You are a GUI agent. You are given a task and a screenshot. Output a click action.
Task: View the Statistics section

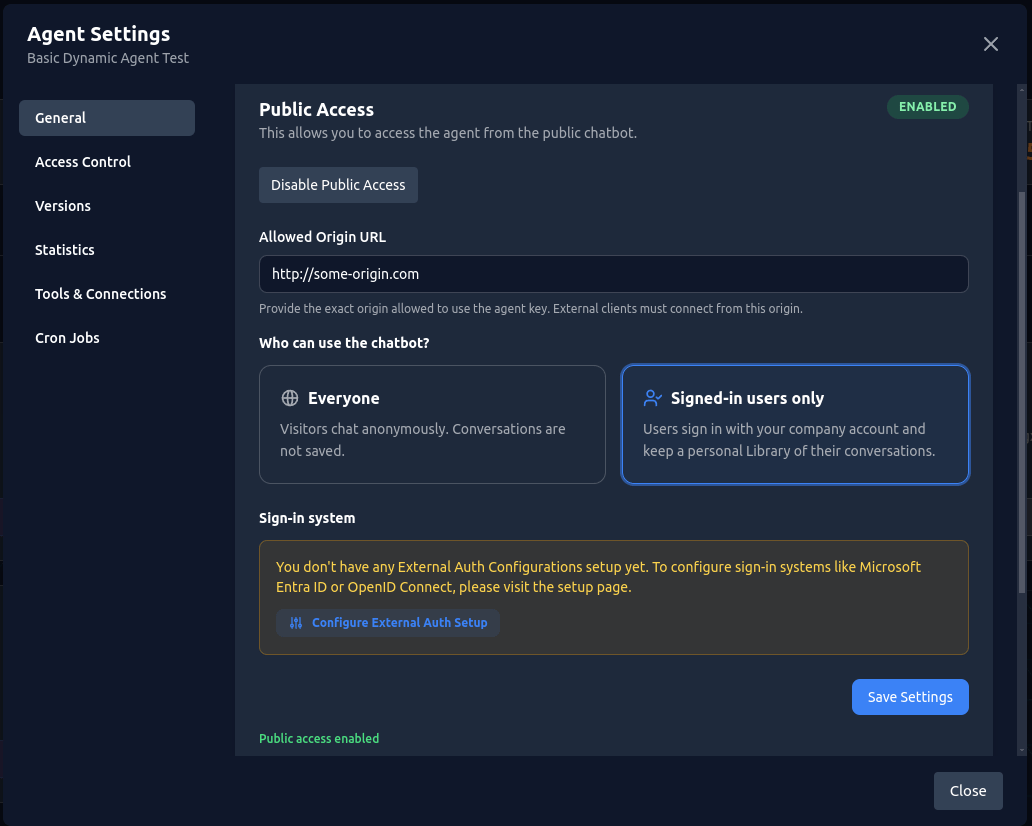pyautogui.click(x=107, y=250)
